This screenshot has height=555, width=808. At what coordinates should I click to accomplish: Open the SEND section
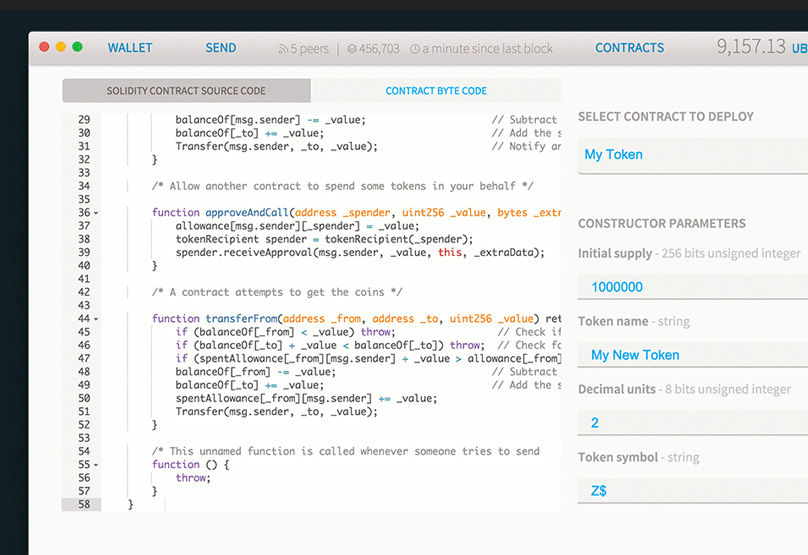221,48
